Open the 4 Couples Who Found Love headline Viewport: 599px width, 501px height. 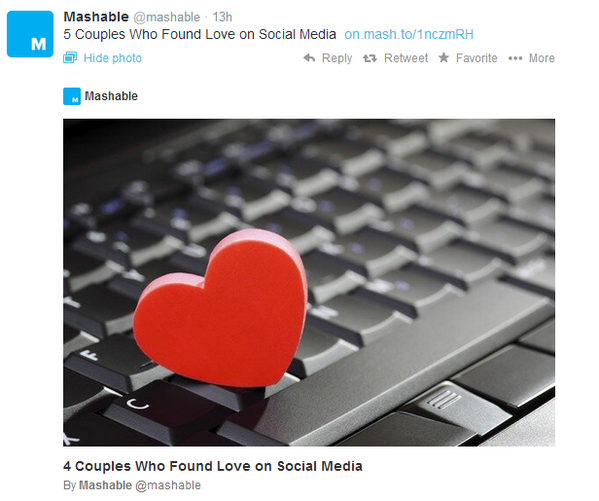213,466
